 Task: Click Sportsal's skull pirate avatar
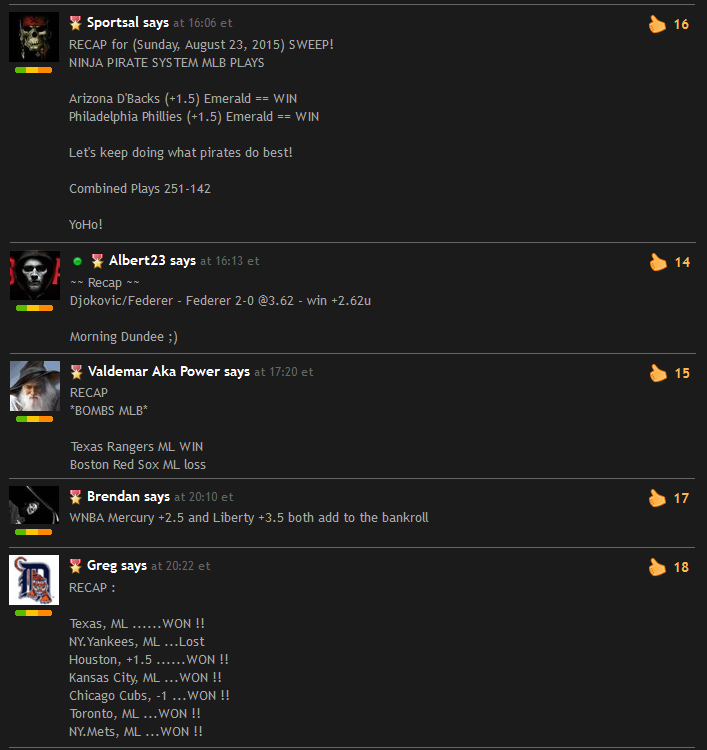point(34,37)
